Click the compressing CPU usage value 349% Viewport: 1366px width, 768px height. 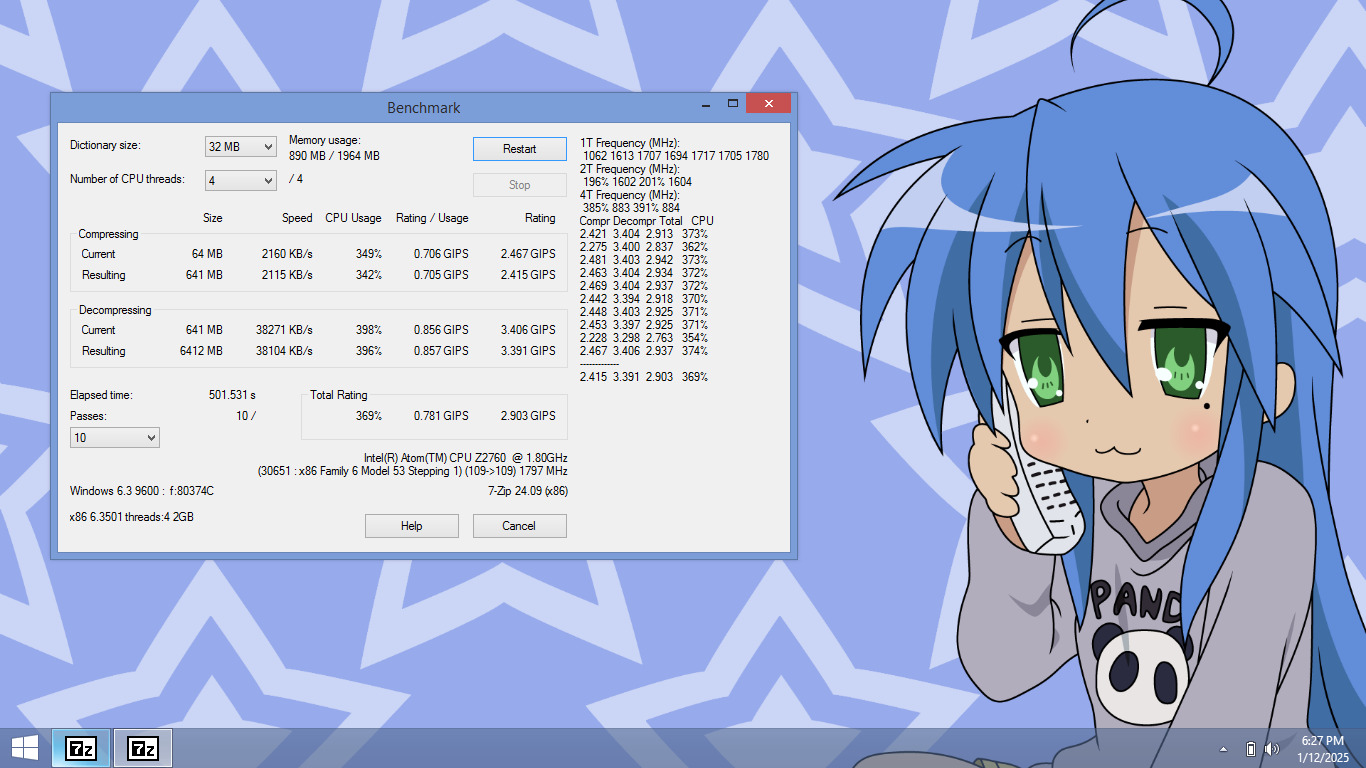(368, 254)
